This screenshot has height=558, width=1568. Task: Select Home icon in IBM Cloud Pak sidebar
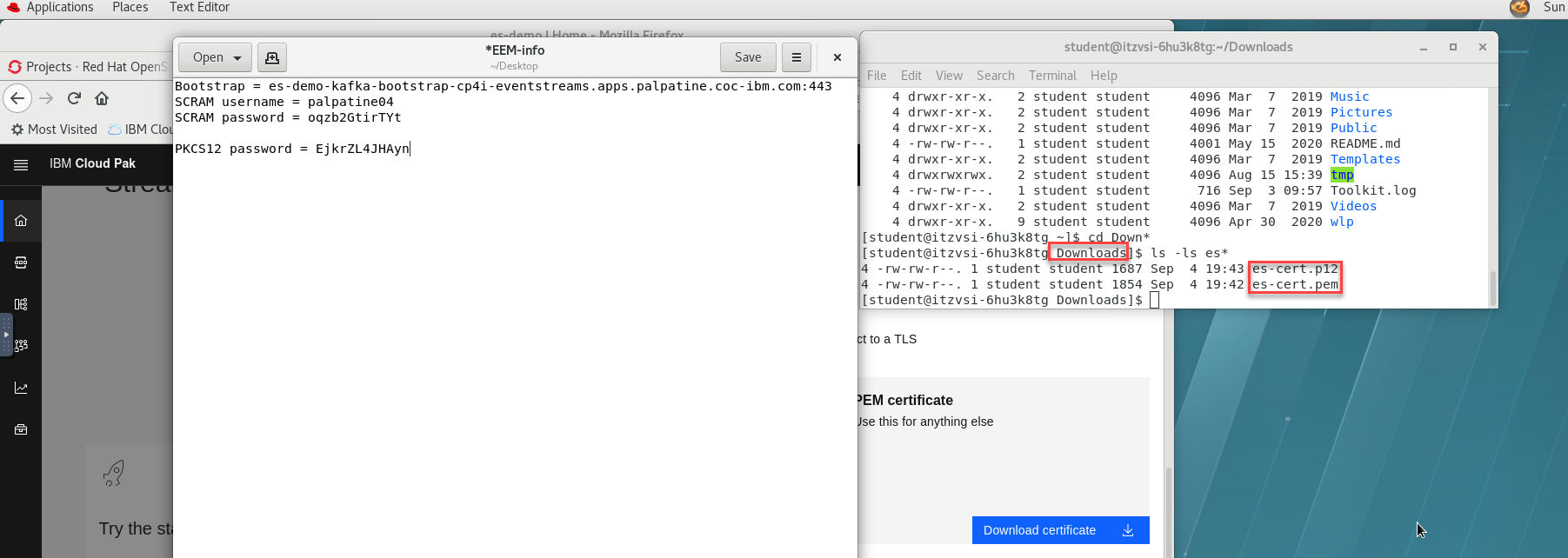coord(21,221)
